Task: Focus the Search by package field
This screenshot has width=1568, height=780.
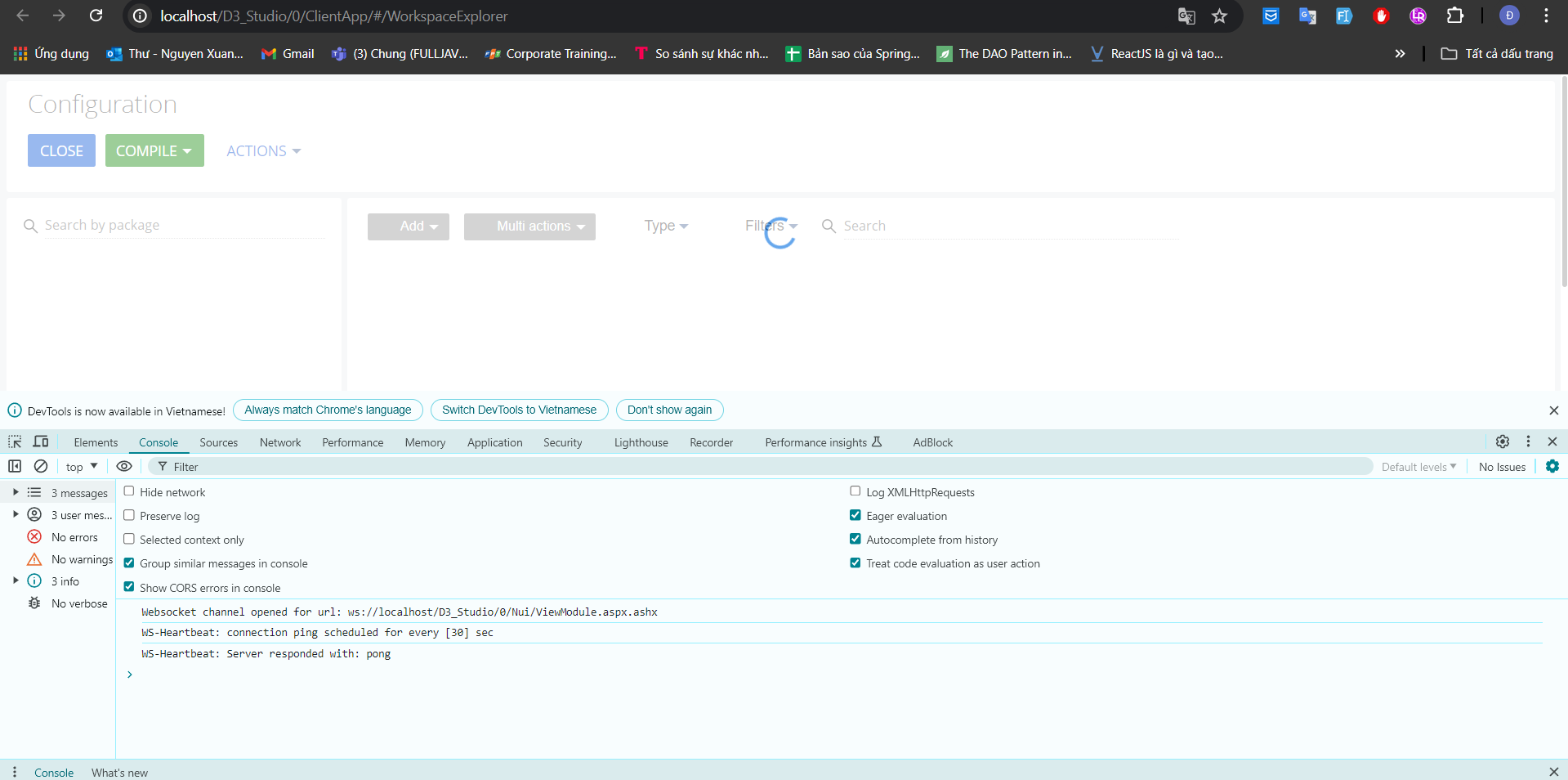Action: pyautogui.click(x=175, y=225)
